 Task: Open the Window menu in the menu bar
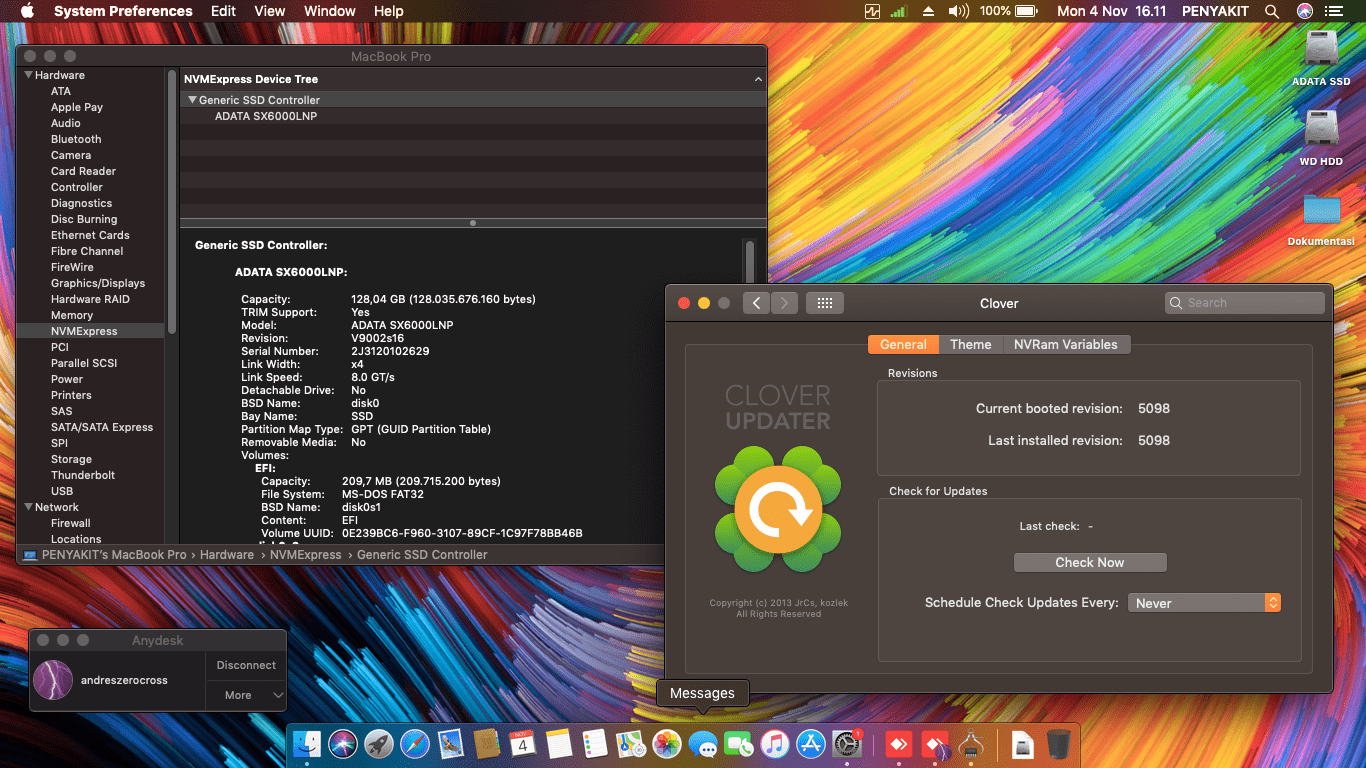(329, 11)
